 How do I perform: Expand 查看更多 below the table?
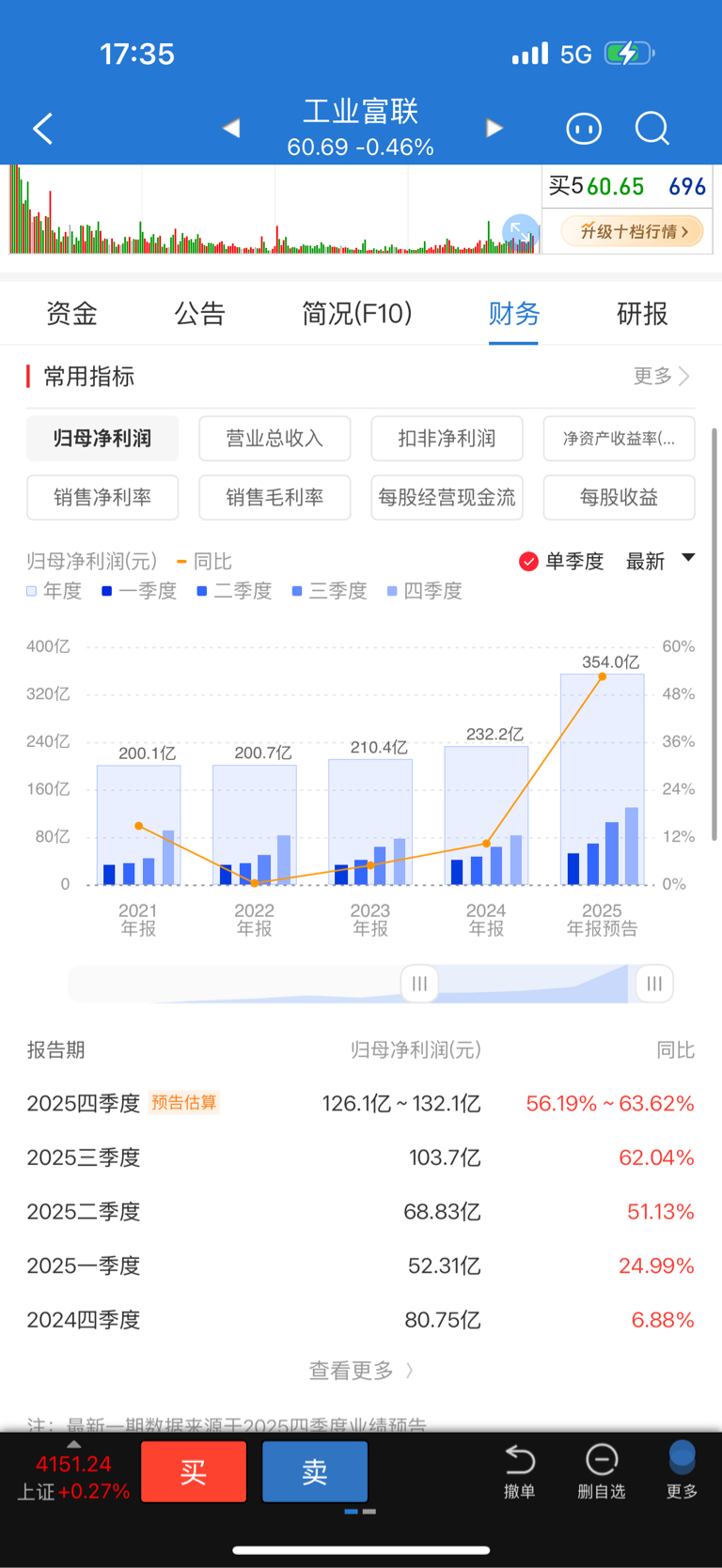[x=361, y=1371]
